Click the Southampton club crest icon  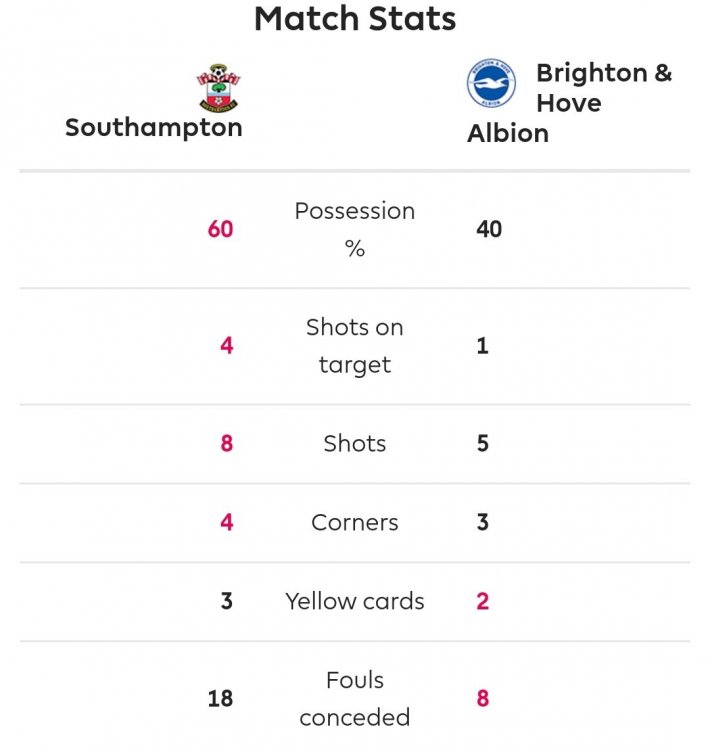click(217, 88)
